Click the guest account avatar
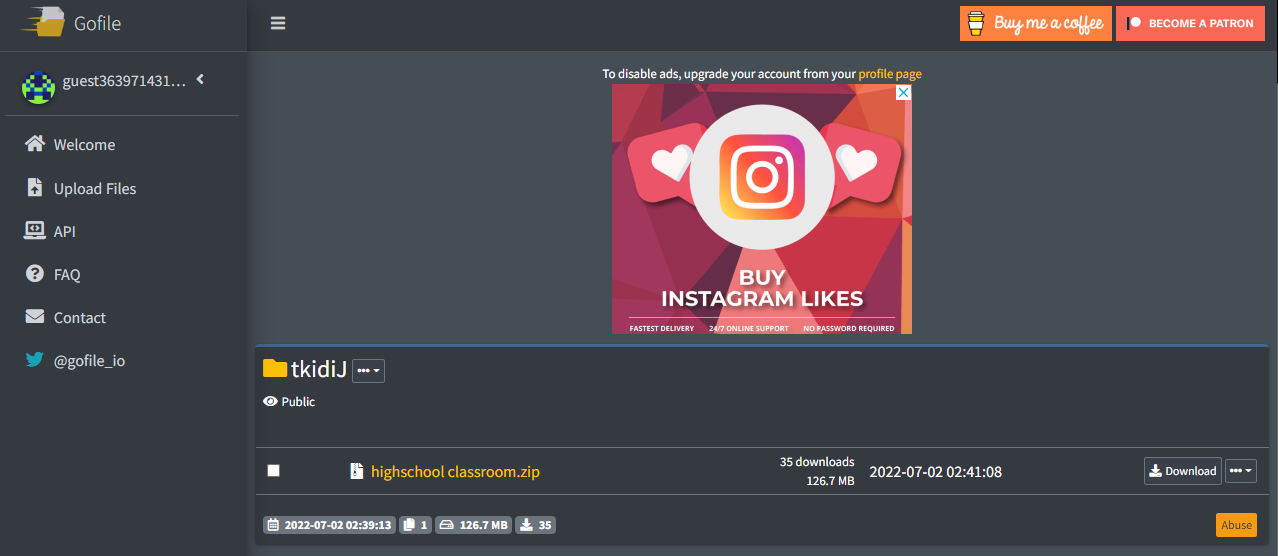 tap(38, 88)
